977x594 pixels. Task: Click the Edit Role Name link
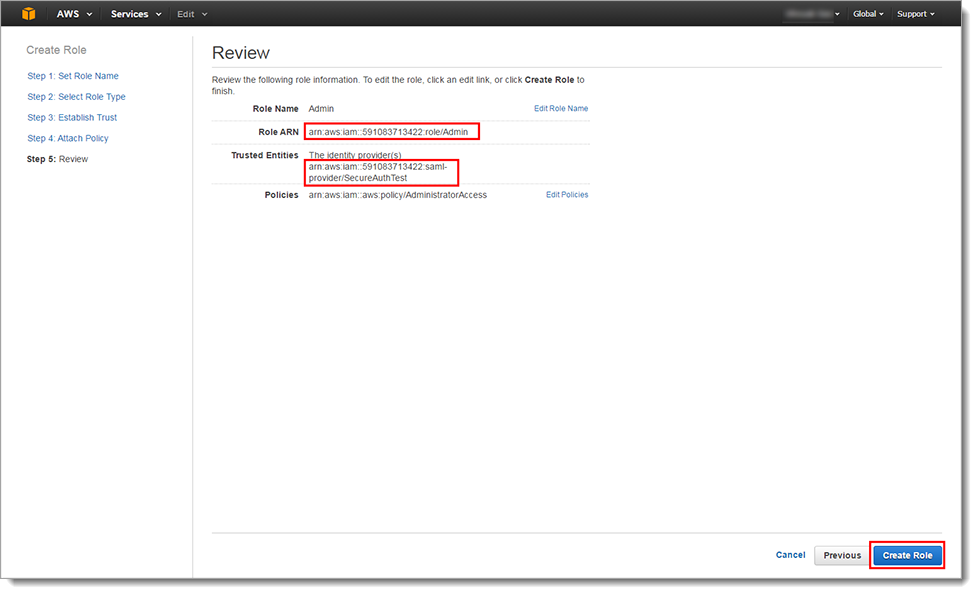click(560, 108)
